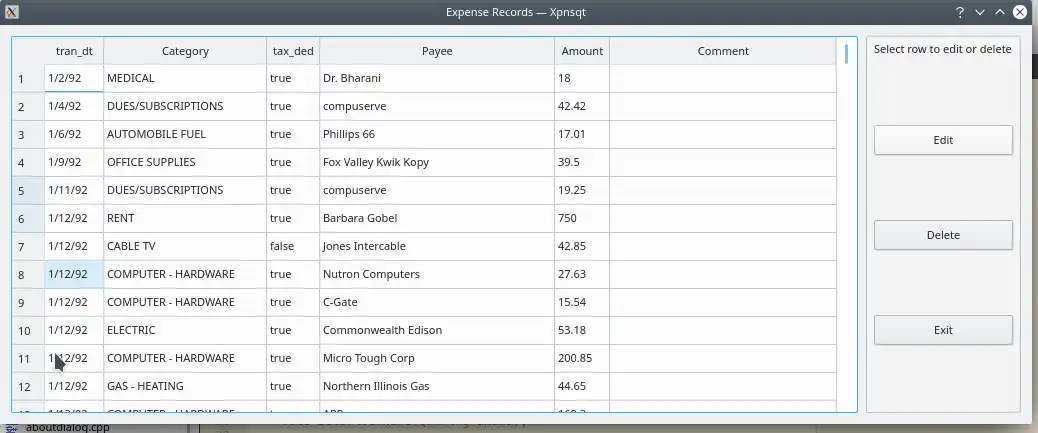This screenshot has width=1038, height=433.
Task: Sort by the tran_dt column header
Action: pyautogui.click(x=74, y=51)
